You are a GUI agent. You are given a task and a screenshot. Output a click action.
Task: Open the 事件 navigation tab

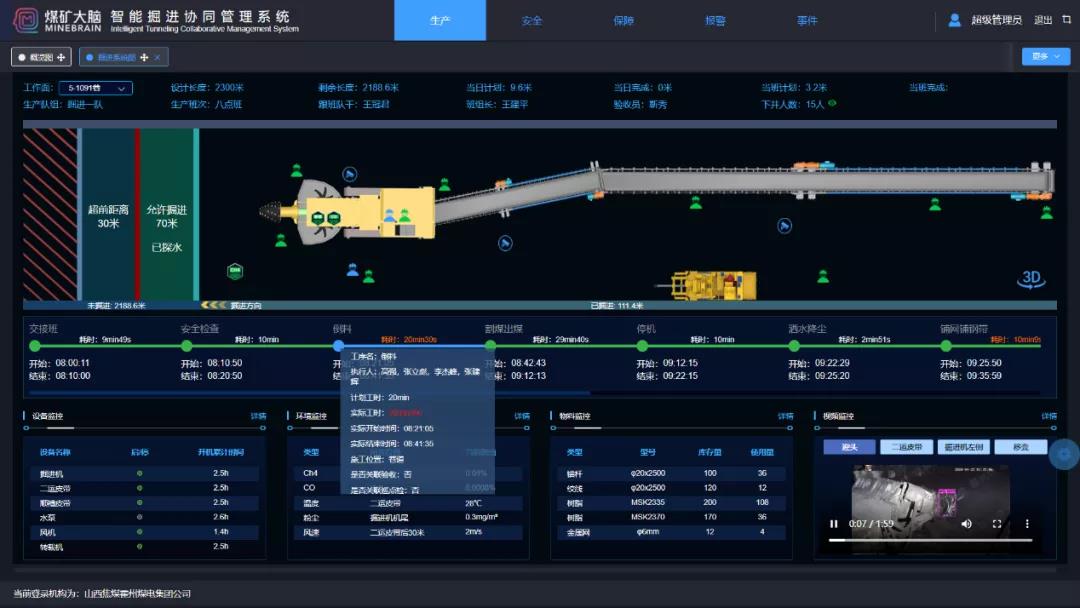(x=807, y=21)
